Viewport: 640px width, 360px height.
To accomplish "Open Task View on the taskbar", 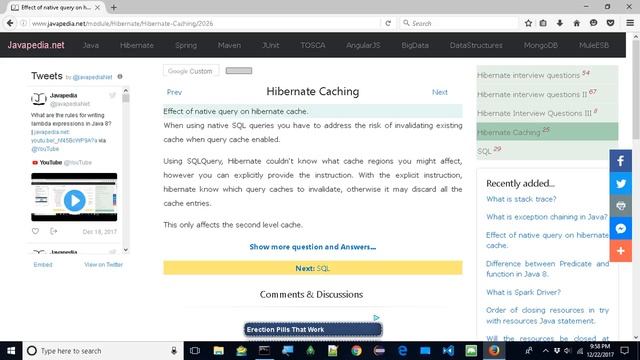I will pyautogui.click(x=195, y=351).
